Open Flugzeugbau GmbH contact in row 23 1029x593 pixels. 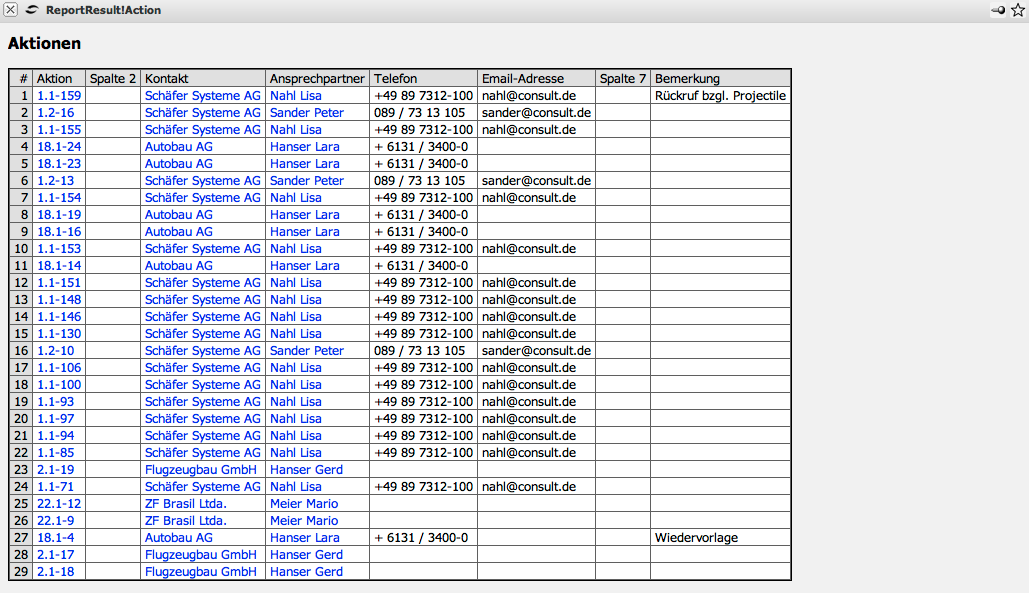click(200, 470)
